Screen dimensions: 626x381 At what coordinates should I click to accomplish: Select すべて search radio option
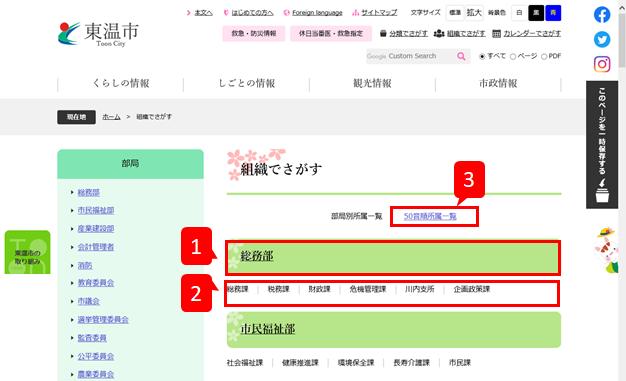tap(482, 56)
